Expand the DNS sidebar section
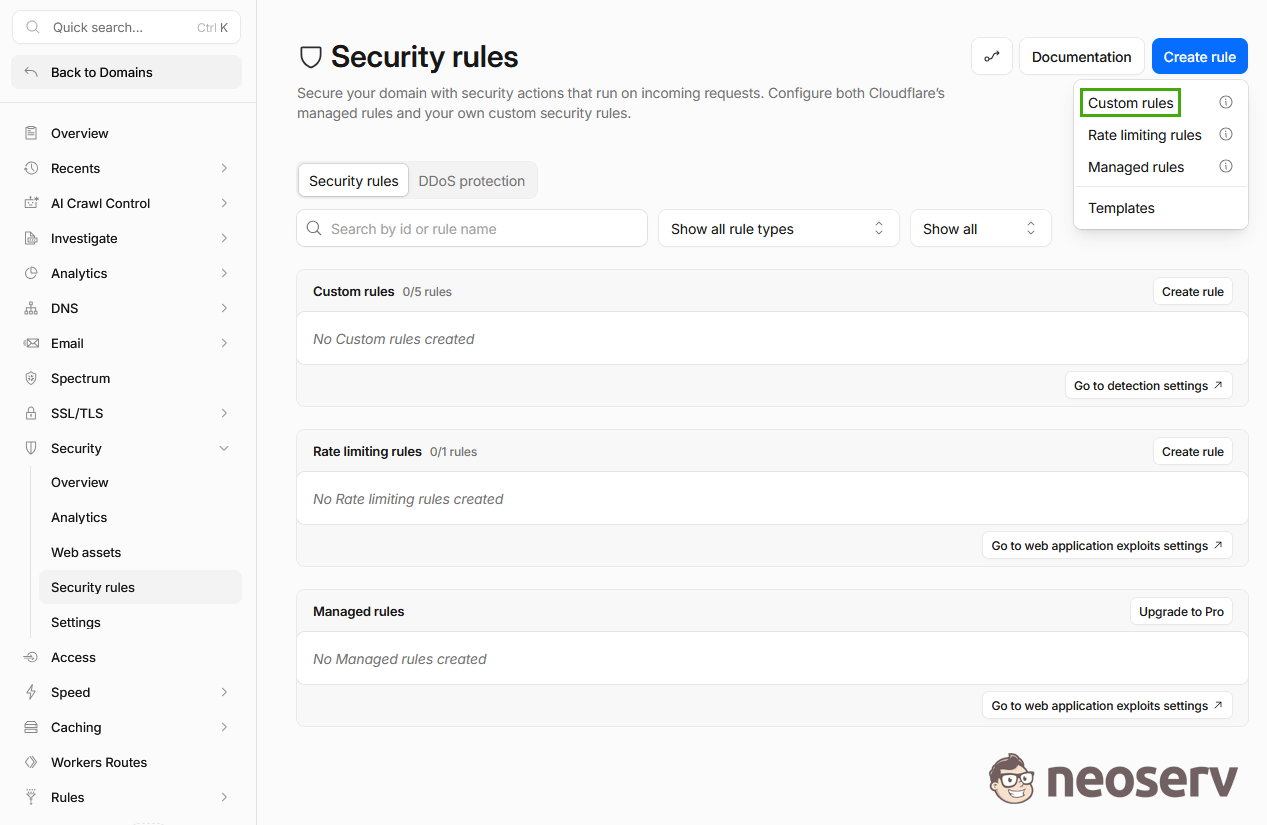 [x=224, y=308]
